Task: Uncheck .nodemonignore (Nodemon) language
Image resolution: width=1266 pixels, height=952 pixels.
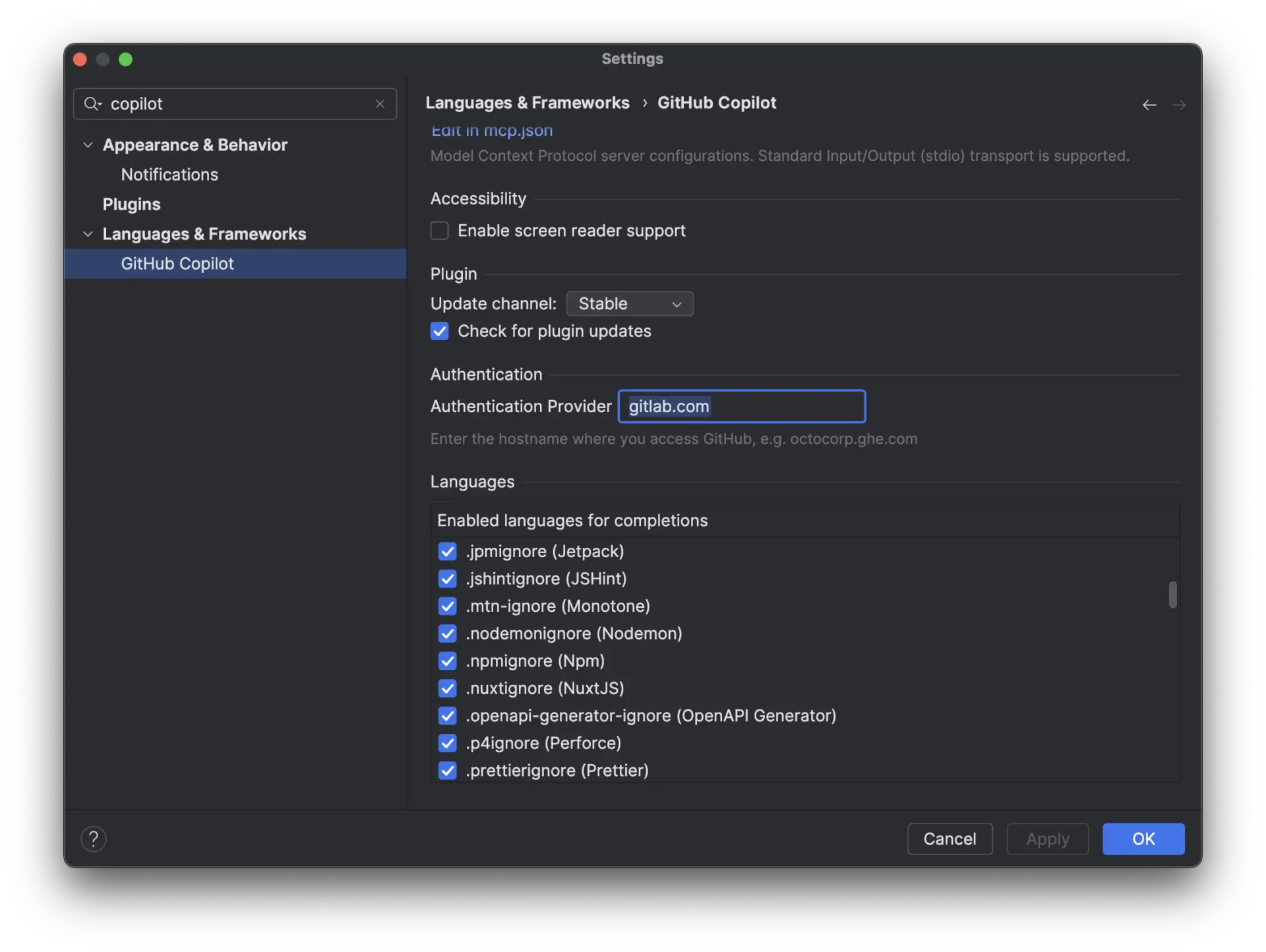Action: click(447, 634)
